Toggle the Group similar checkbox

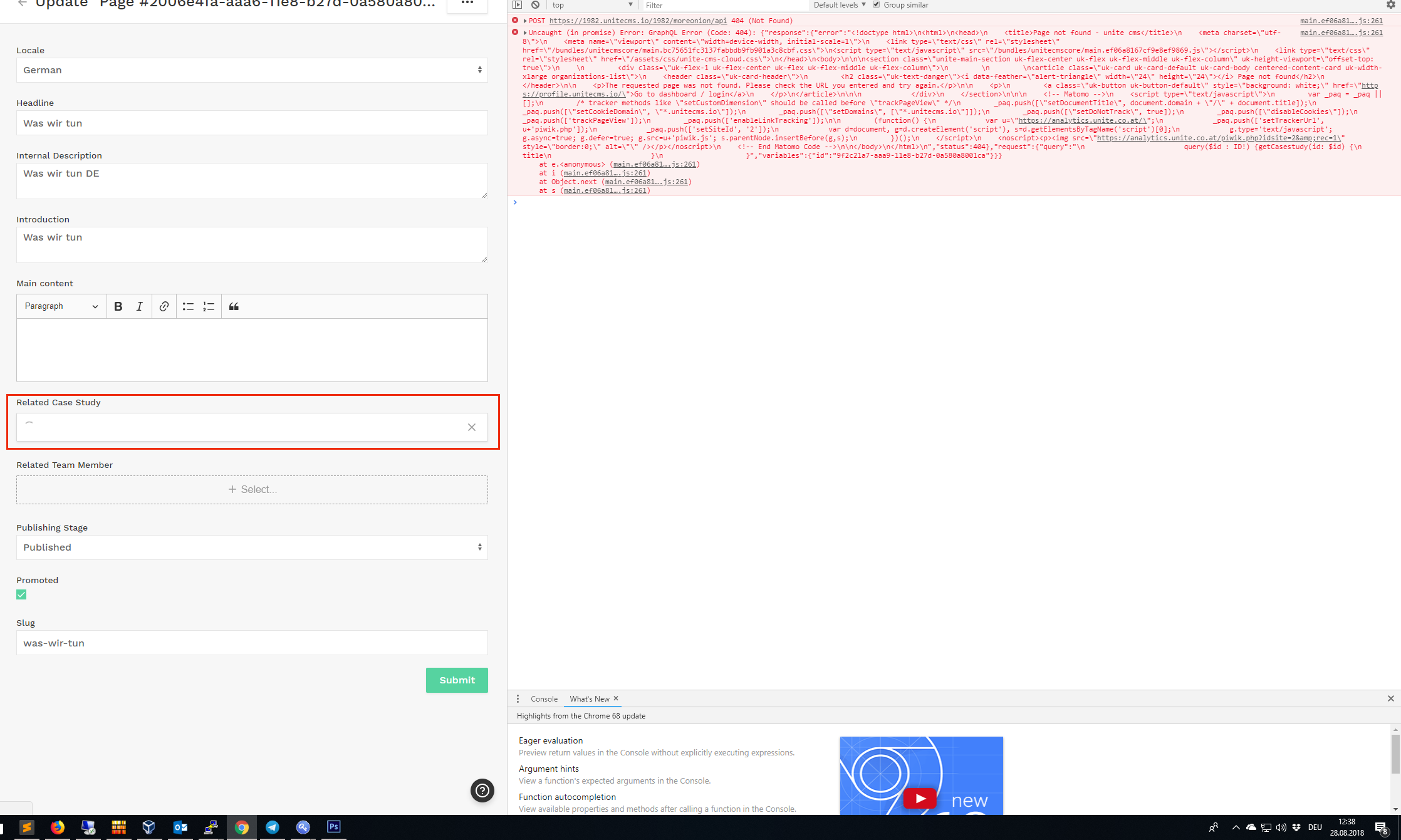(x=876, y=5)
